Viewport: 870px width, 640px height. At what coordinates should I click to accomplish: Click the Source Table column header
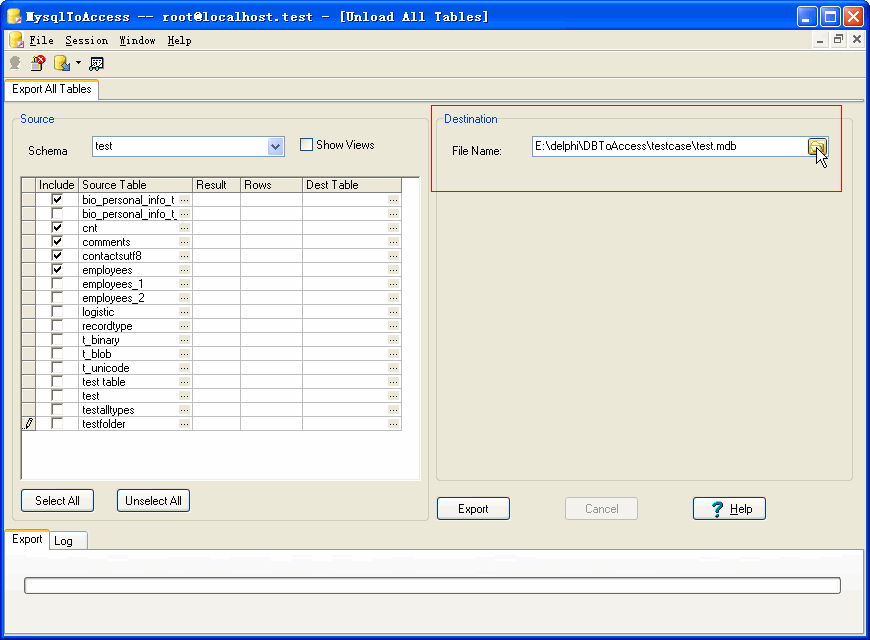pos(135,185)
